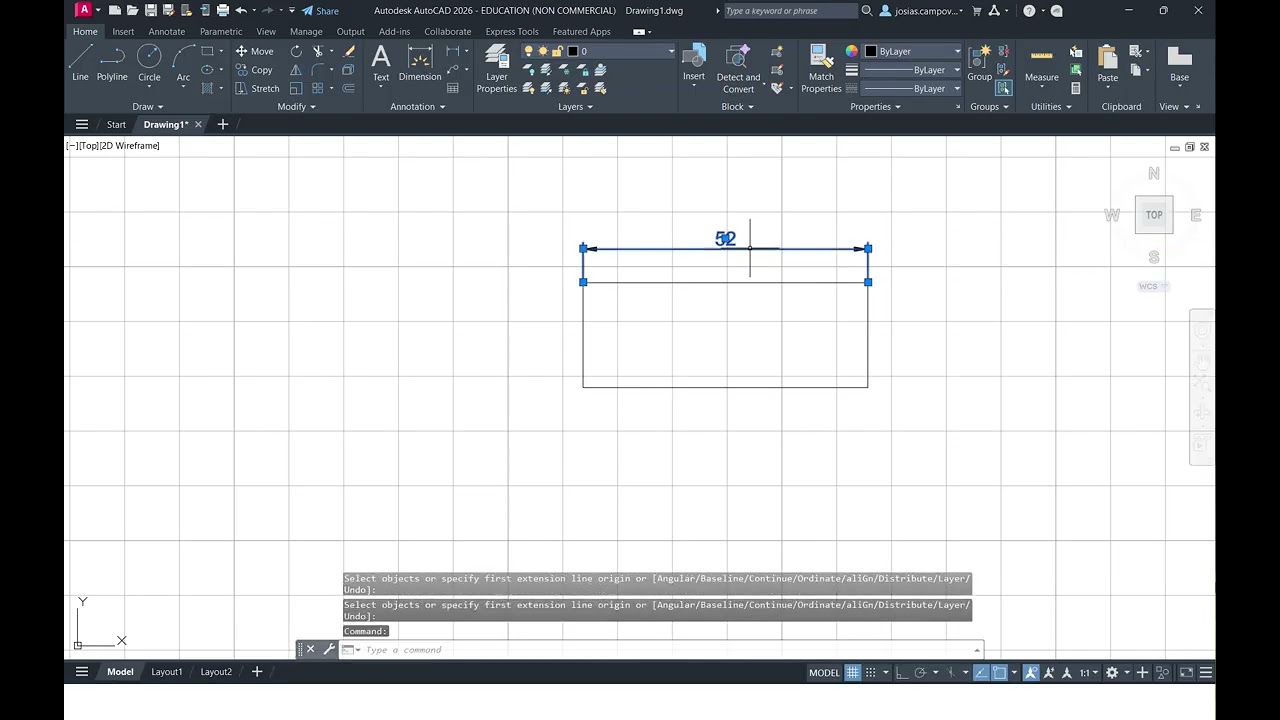Select the Text annotation tool

tap(381, 62)
